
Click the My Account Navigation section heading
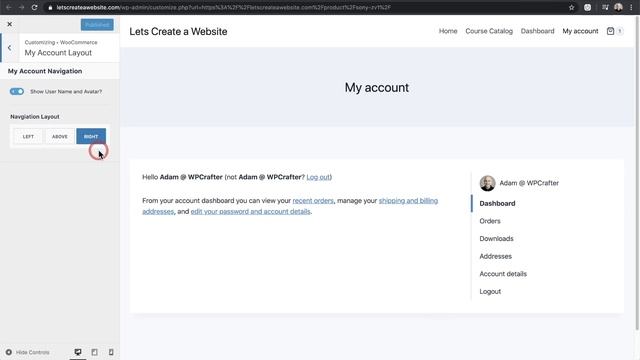pyautogui.click(x=45, y=71)
